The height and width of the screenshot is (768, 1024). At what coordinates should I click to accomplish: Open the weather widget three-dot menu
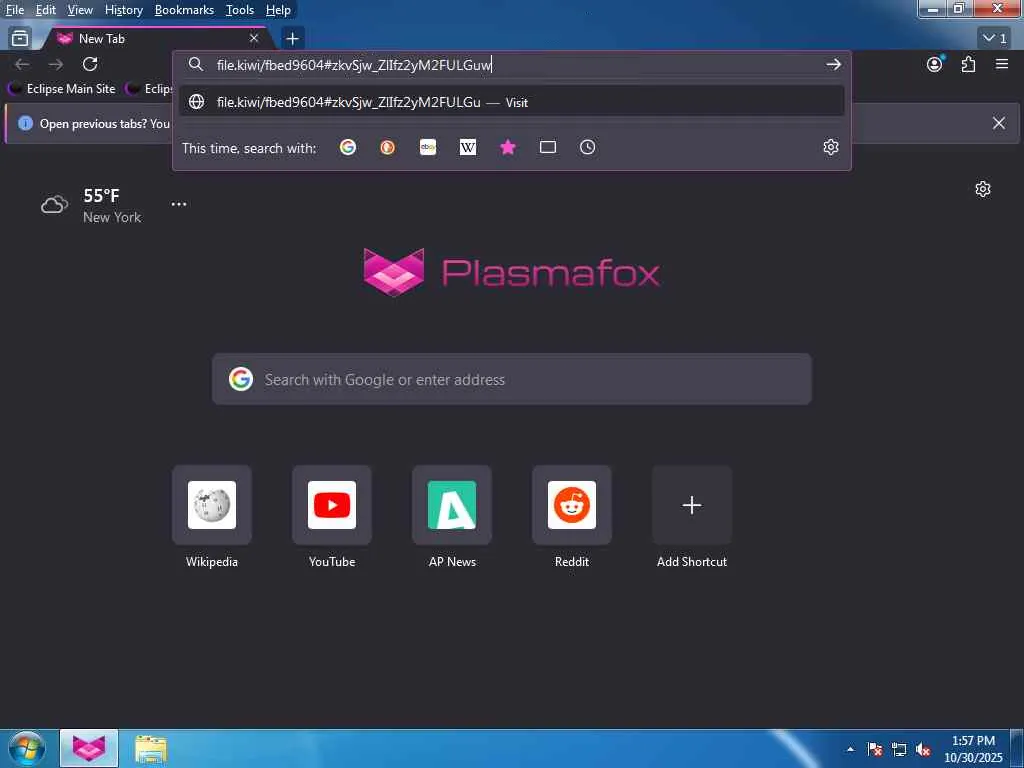point(179,204)
